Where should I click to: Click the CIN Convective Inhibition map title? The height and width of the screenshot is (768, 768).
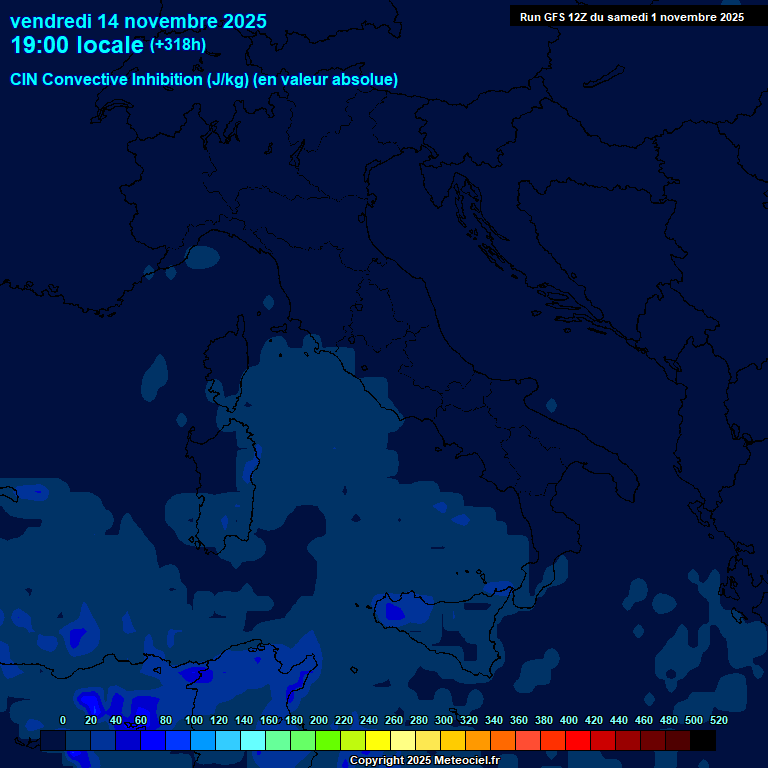tap(204, 79)
